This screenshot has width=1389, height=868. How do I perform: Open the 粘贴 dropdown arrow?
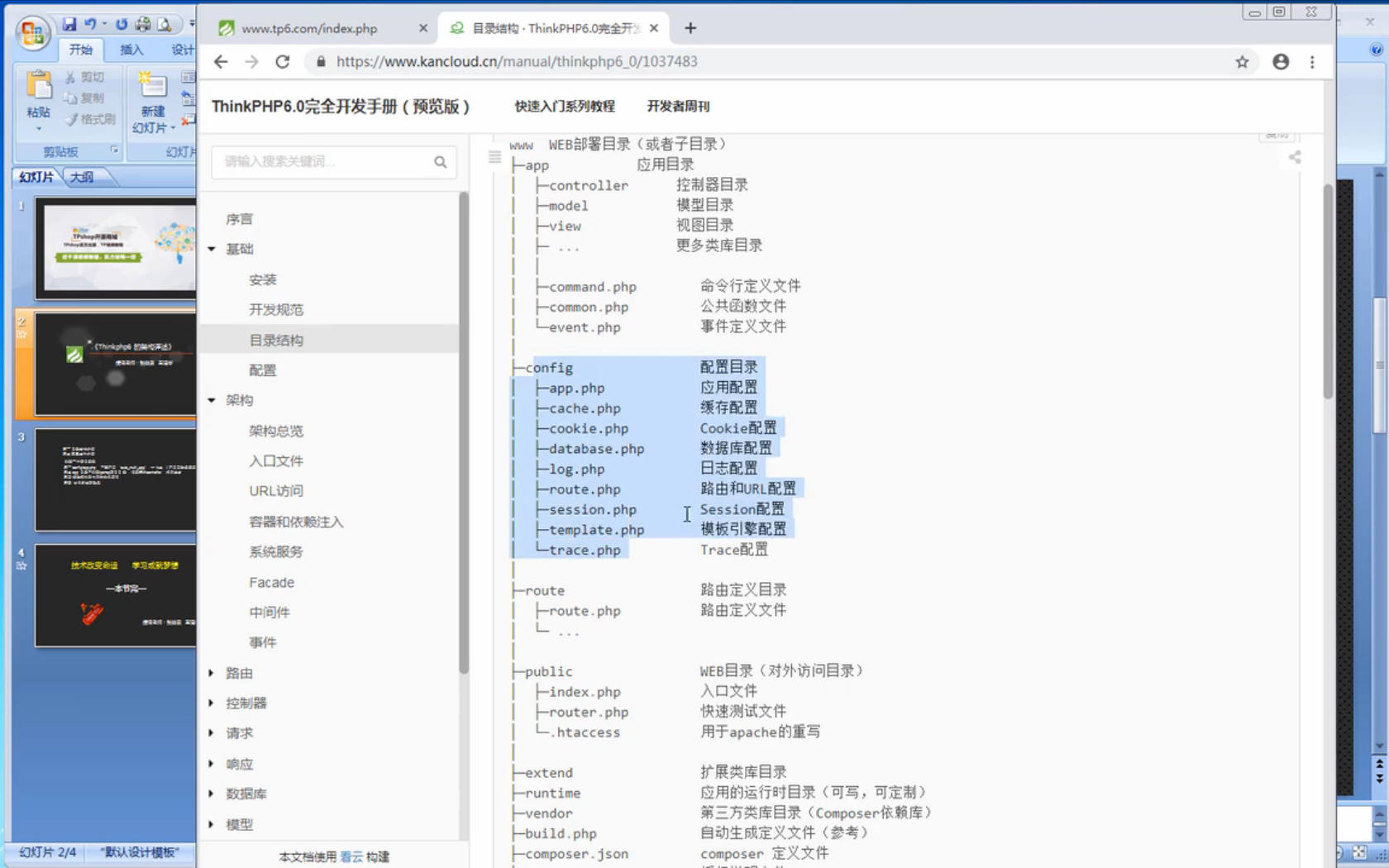(x=38, y=129)
